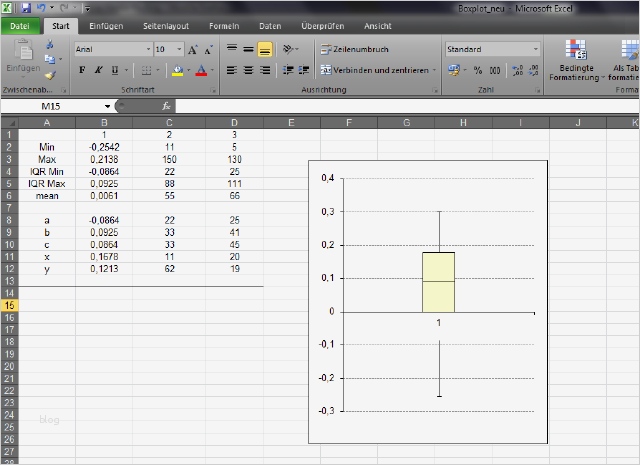Click the format painter brush icon
Screen dimensions: 640x465
[49, 76]
